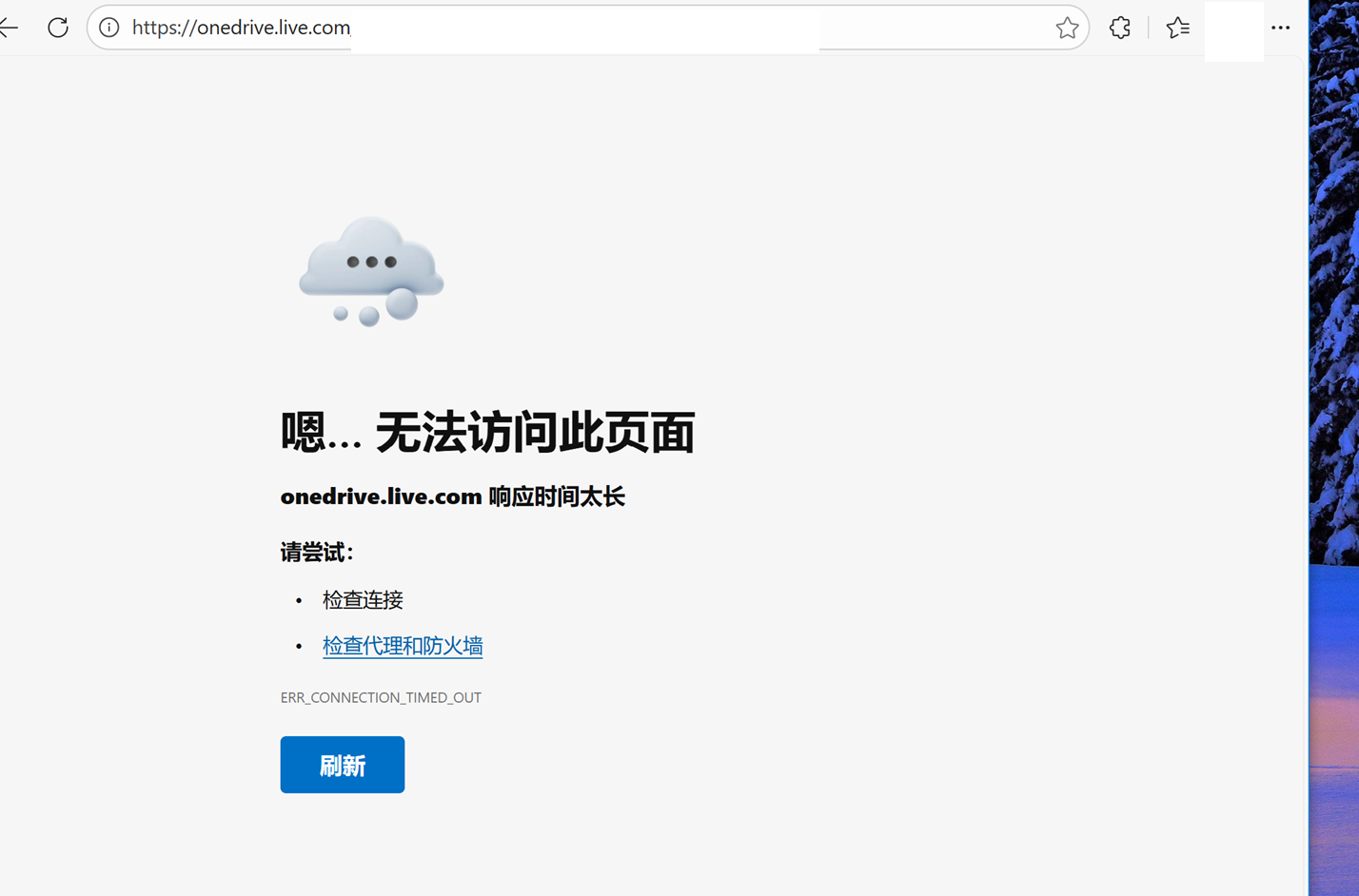View site information via the info icon
1359x896 pixels.
109,28
